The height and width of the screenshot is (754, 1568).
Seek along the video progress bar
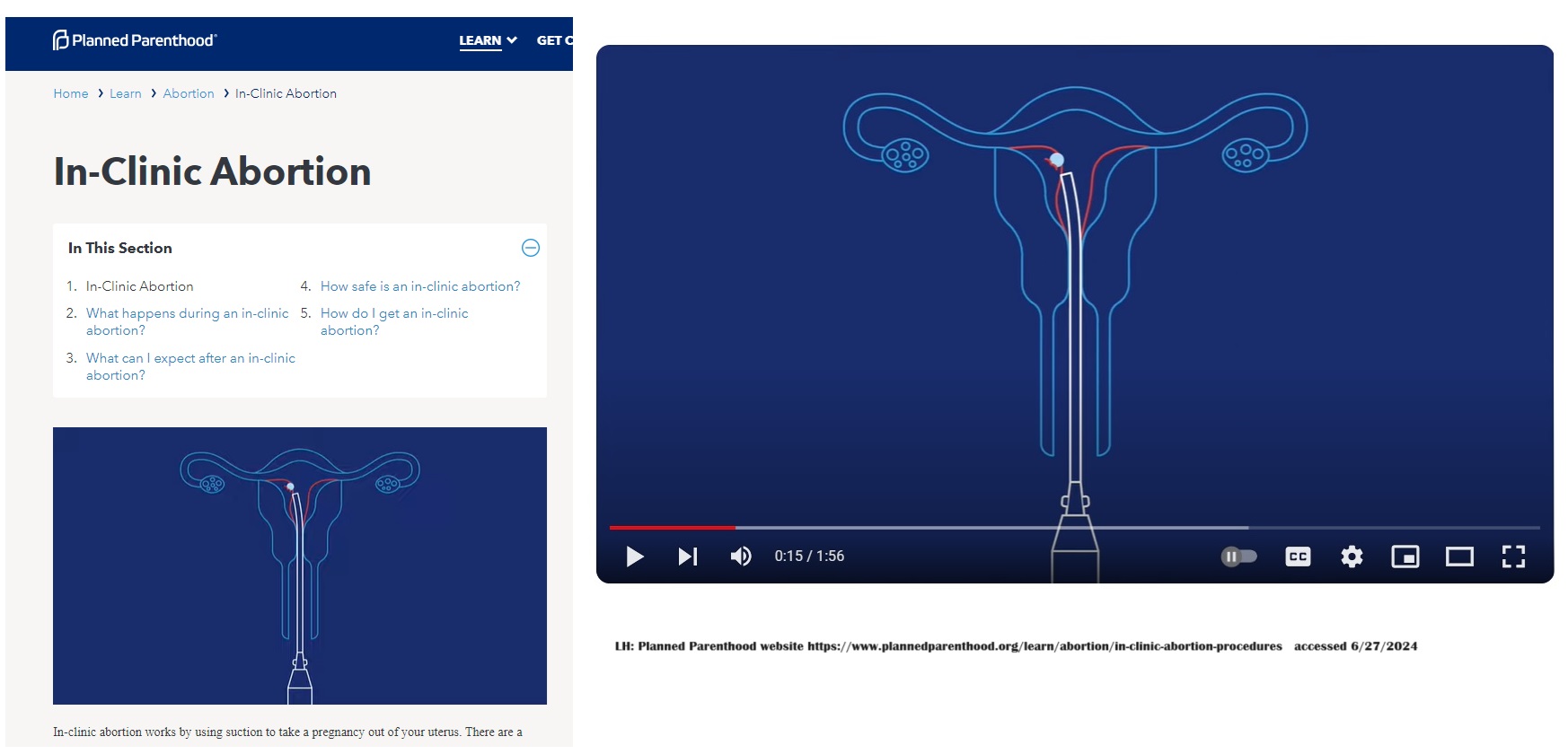click(x=1074, y=528)
